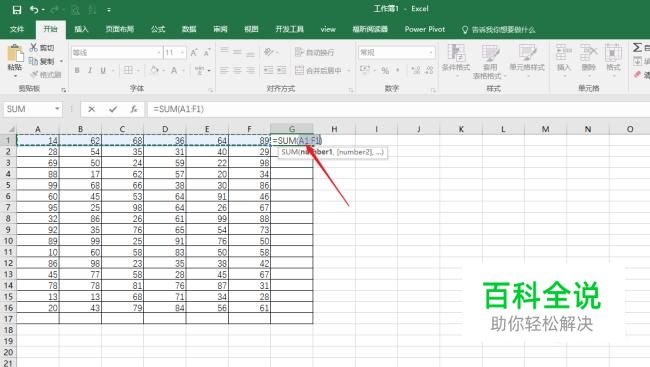The image size is (650, 367).
Task: Open the File tab
Action: [17, 29]
